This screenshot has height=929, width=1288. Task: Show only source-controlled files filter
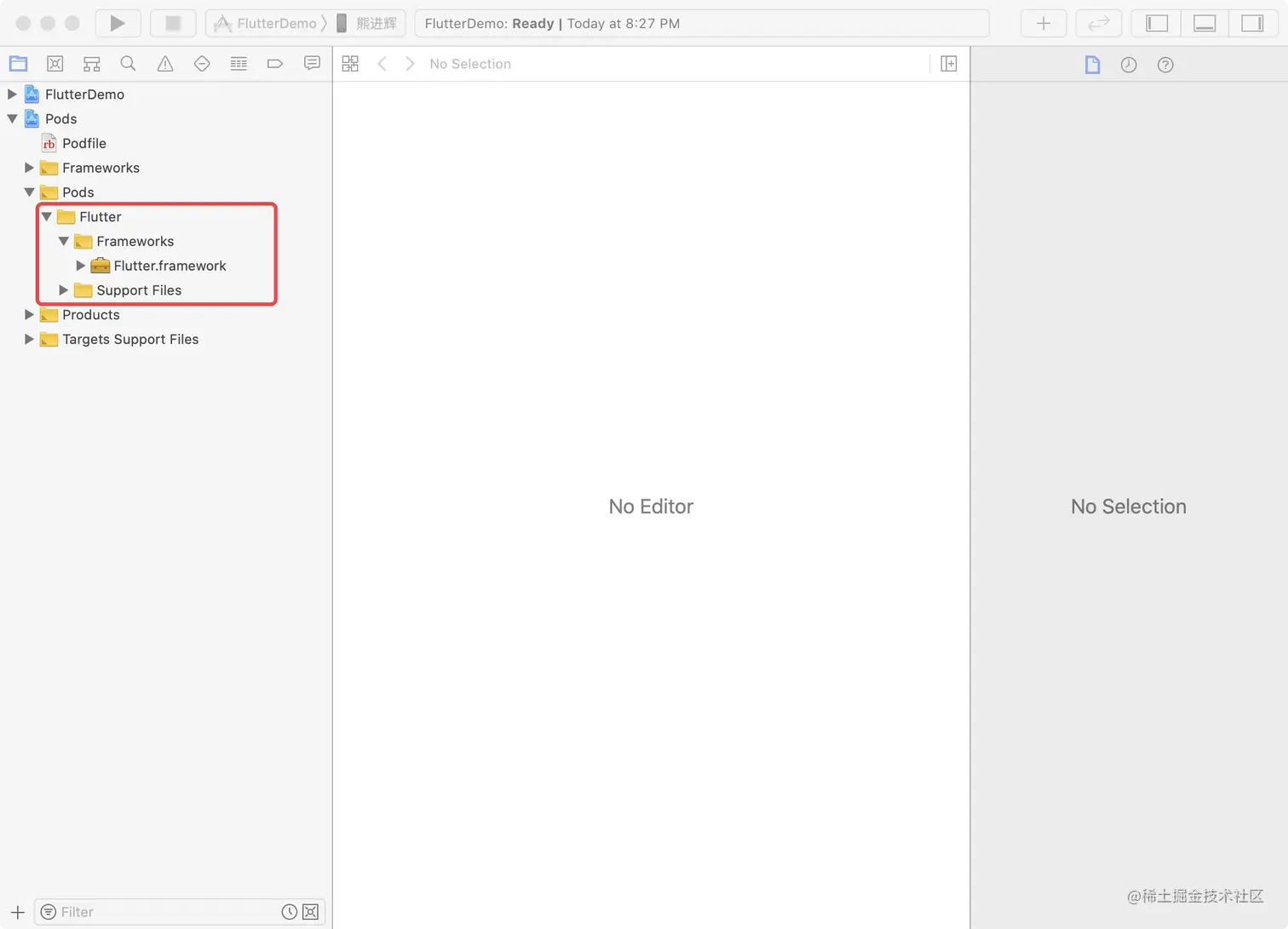tap(311, 912)
